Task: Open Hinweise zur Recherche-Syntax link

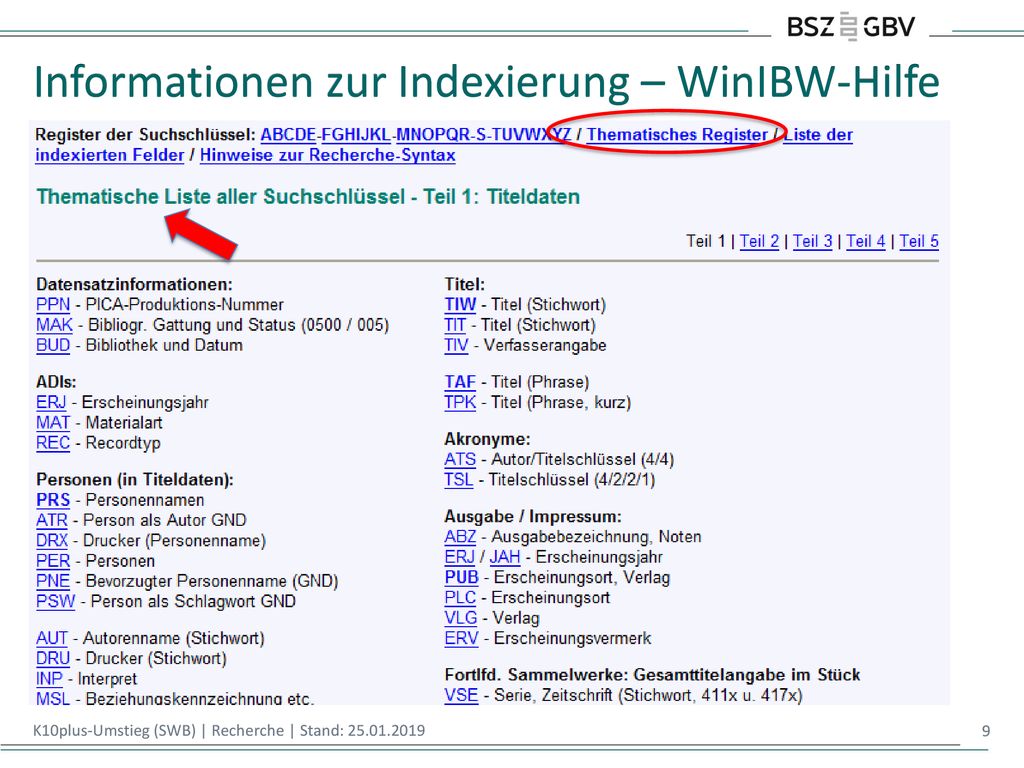Action: (x=327, y=155)
